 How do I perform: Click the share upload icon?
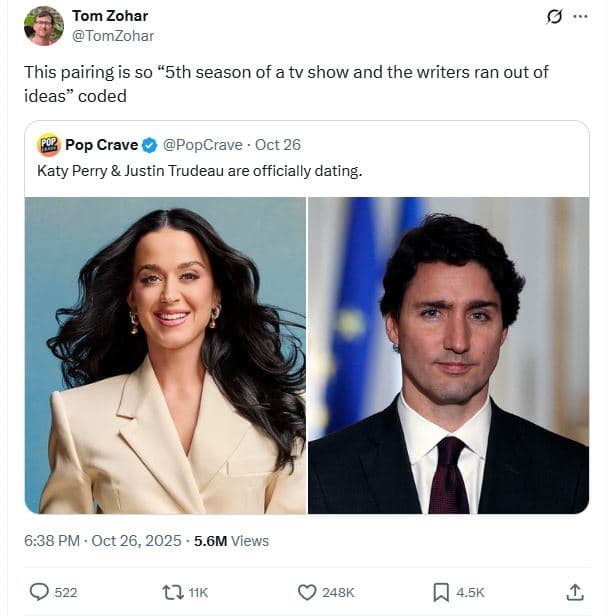575,592
